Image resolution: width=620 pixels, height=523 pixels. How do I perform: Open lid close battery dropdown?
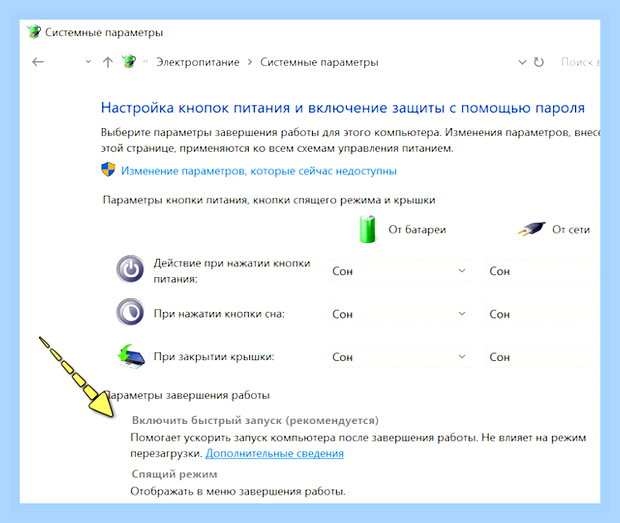tap(399, 357)
